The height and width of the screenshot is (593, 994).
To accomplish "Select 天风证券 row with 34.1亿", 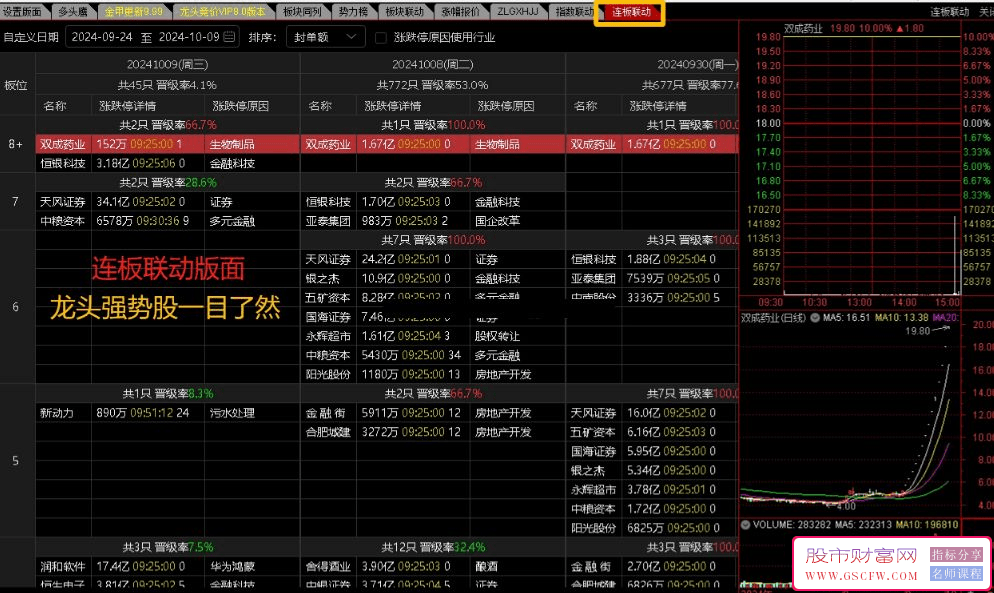I will (167, 202).
